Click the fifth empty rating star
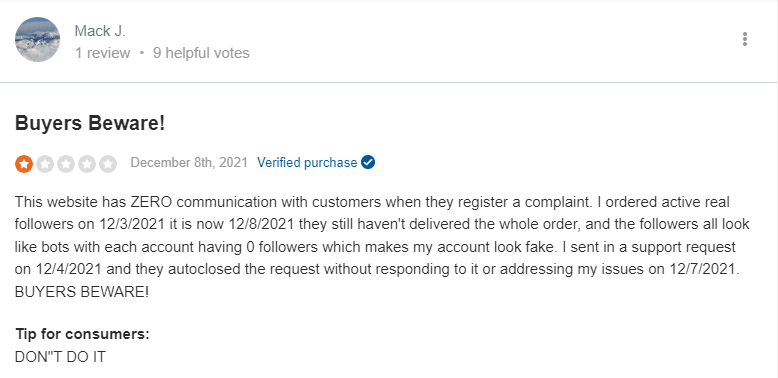Viewport: 778px width, 378px height. (108, 164)
